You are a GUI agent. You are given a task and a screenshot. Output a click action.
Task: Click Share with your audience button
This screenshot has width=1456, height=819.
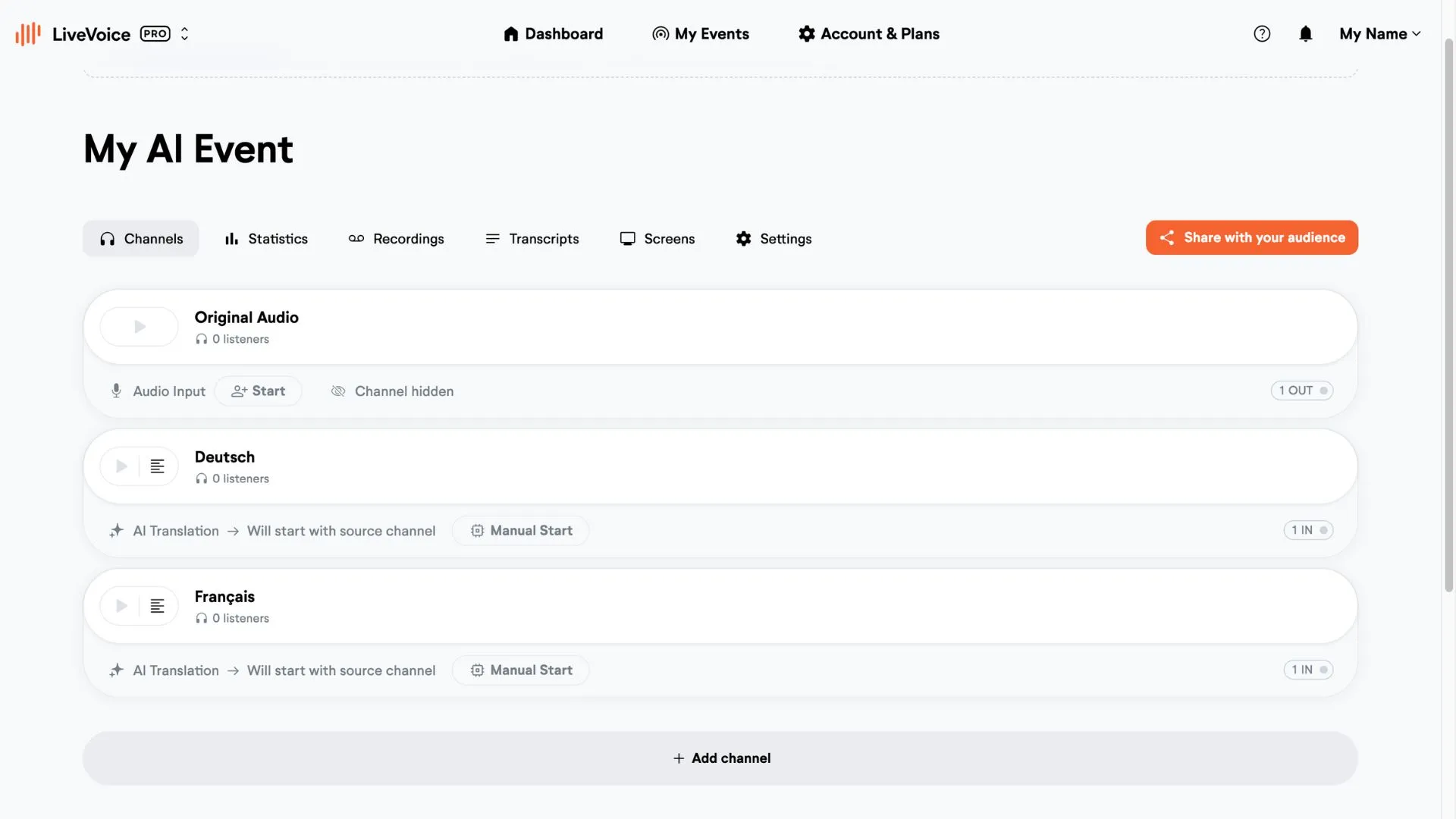1251,238
